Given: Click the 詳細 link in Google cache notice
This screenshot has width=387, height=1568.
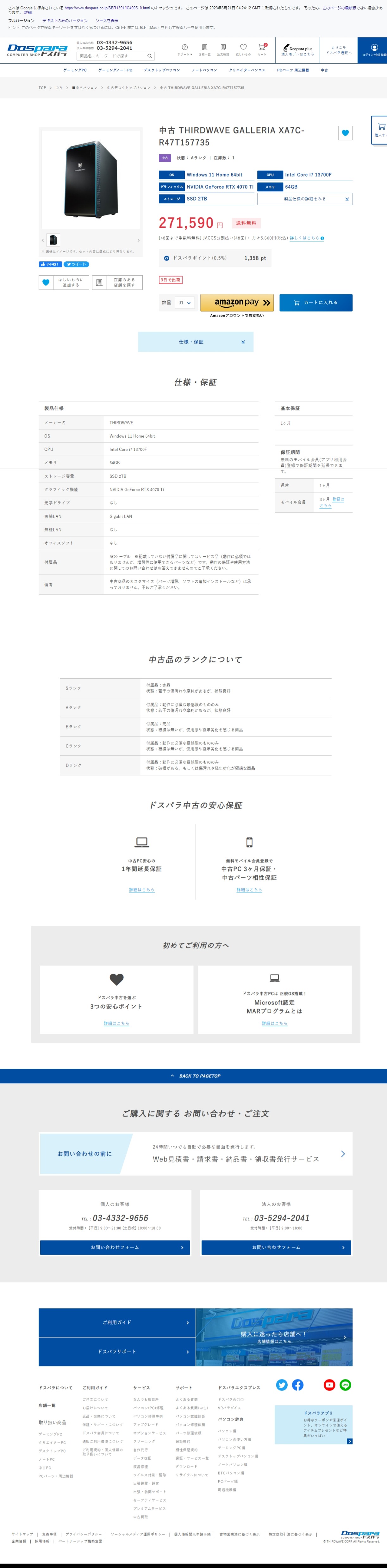Looking at the screenshot, I should (28, 12).
